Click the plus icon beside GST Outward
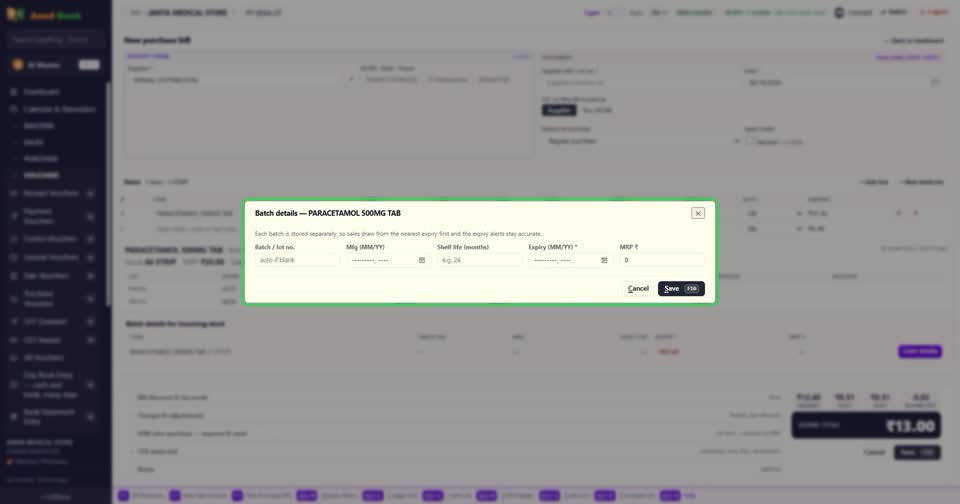The height and width of the screenshot is (504, 960). [x=91, y=322]
